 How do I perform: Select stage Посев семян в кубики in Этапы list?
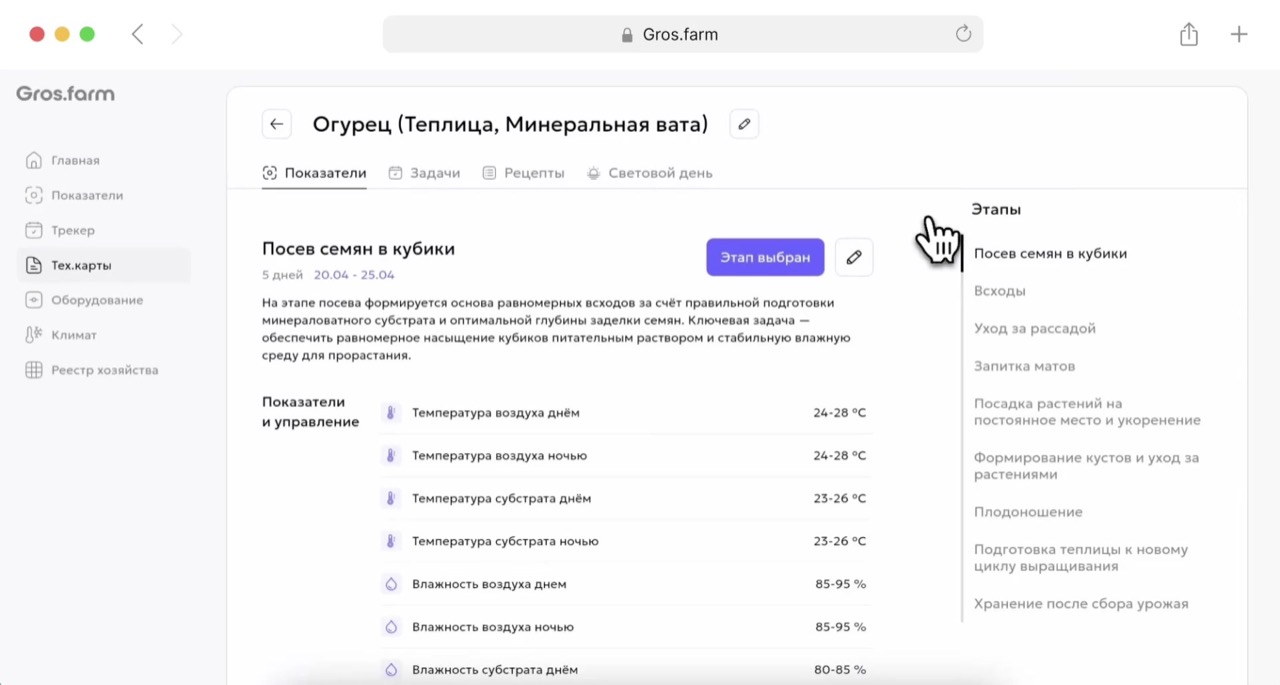pyautogui.click(x=1050, y=253)
